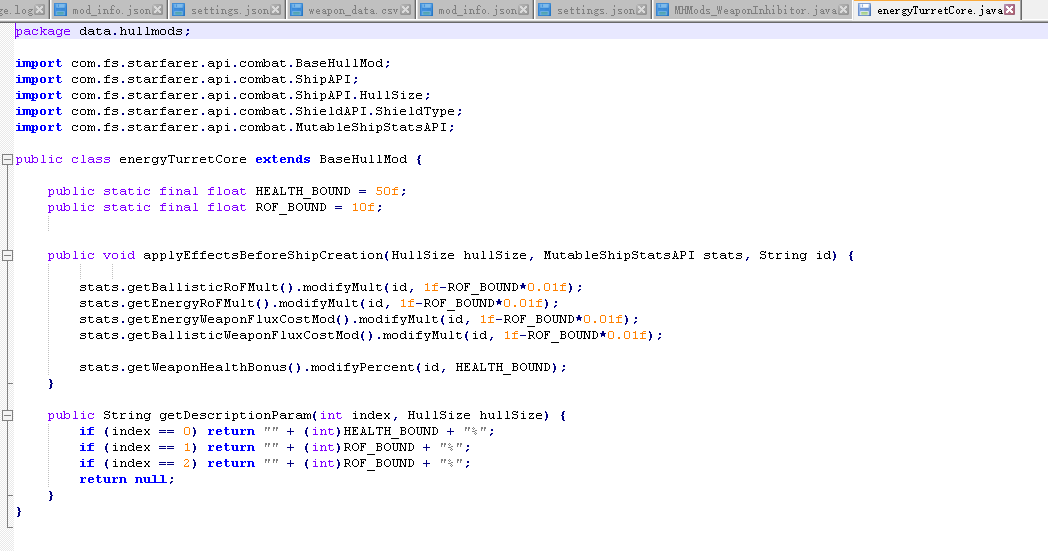Click the save-state icon on energyTurretCore.java tab
Viewport: 1048px width, 551px height.
(x=864, y=10)
